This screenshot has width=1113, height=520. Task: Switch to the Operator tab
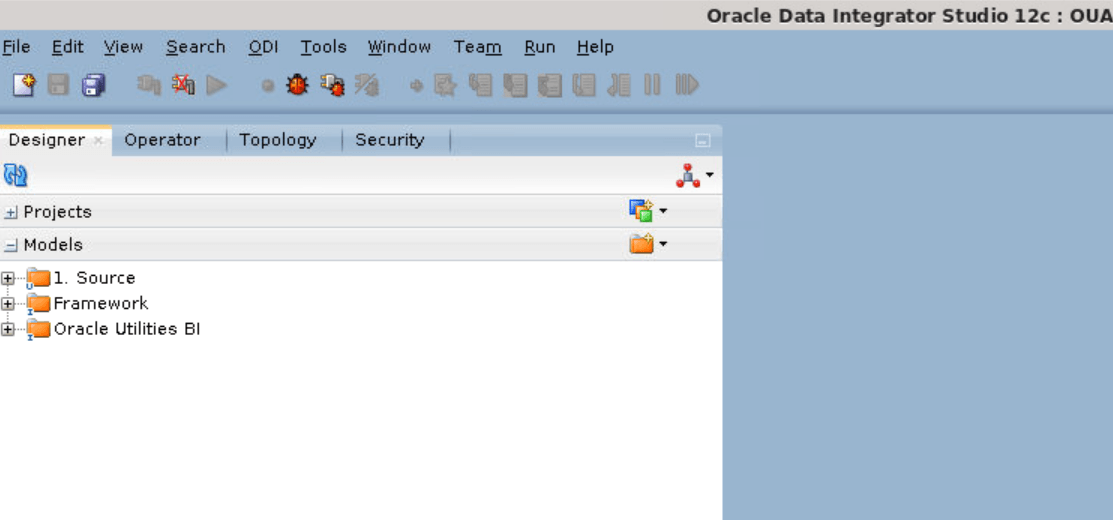tap(163, 140)
